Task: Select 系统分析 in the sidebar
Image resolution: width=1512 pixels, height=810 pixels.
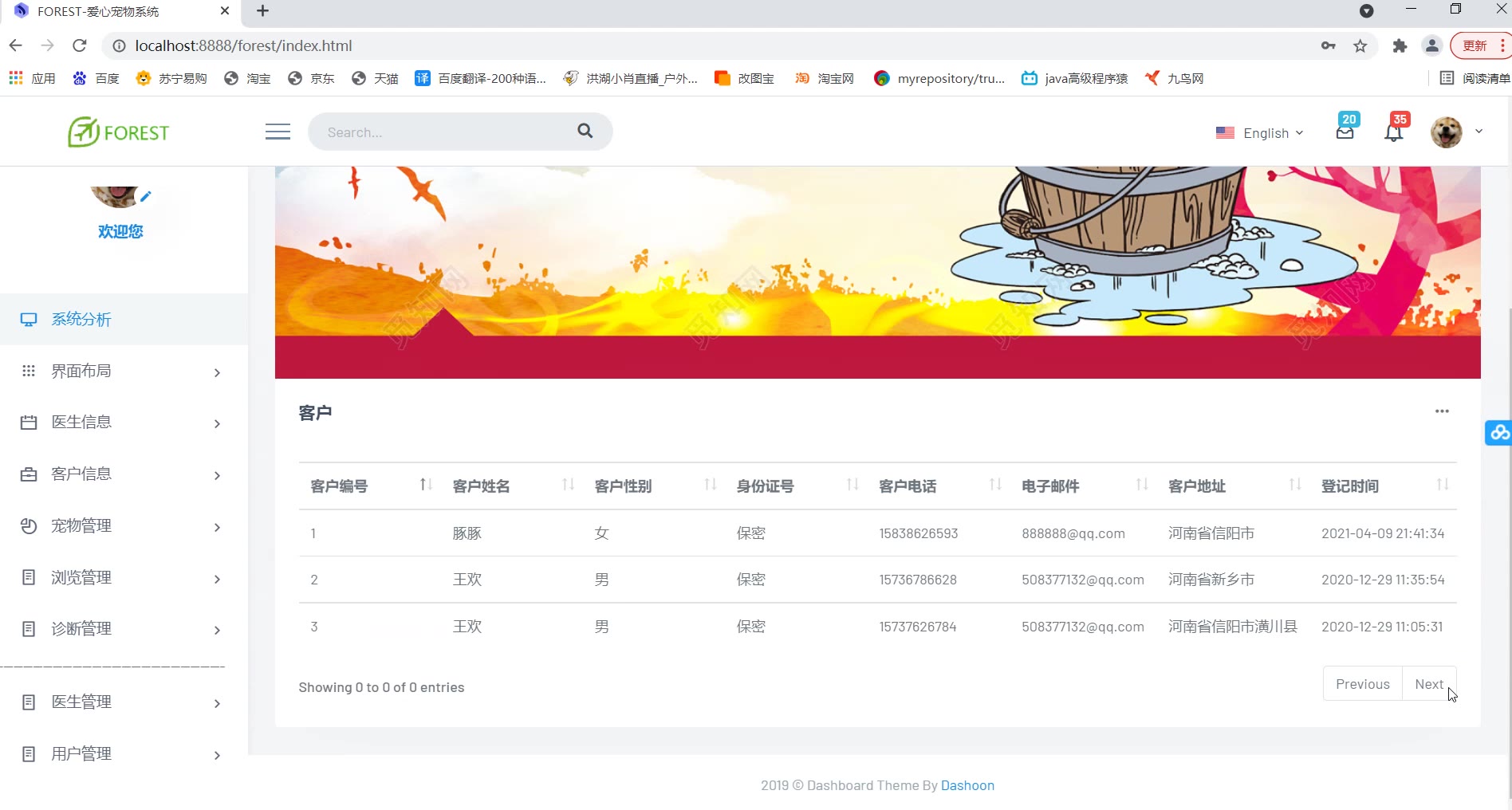Action: [124, 319]
